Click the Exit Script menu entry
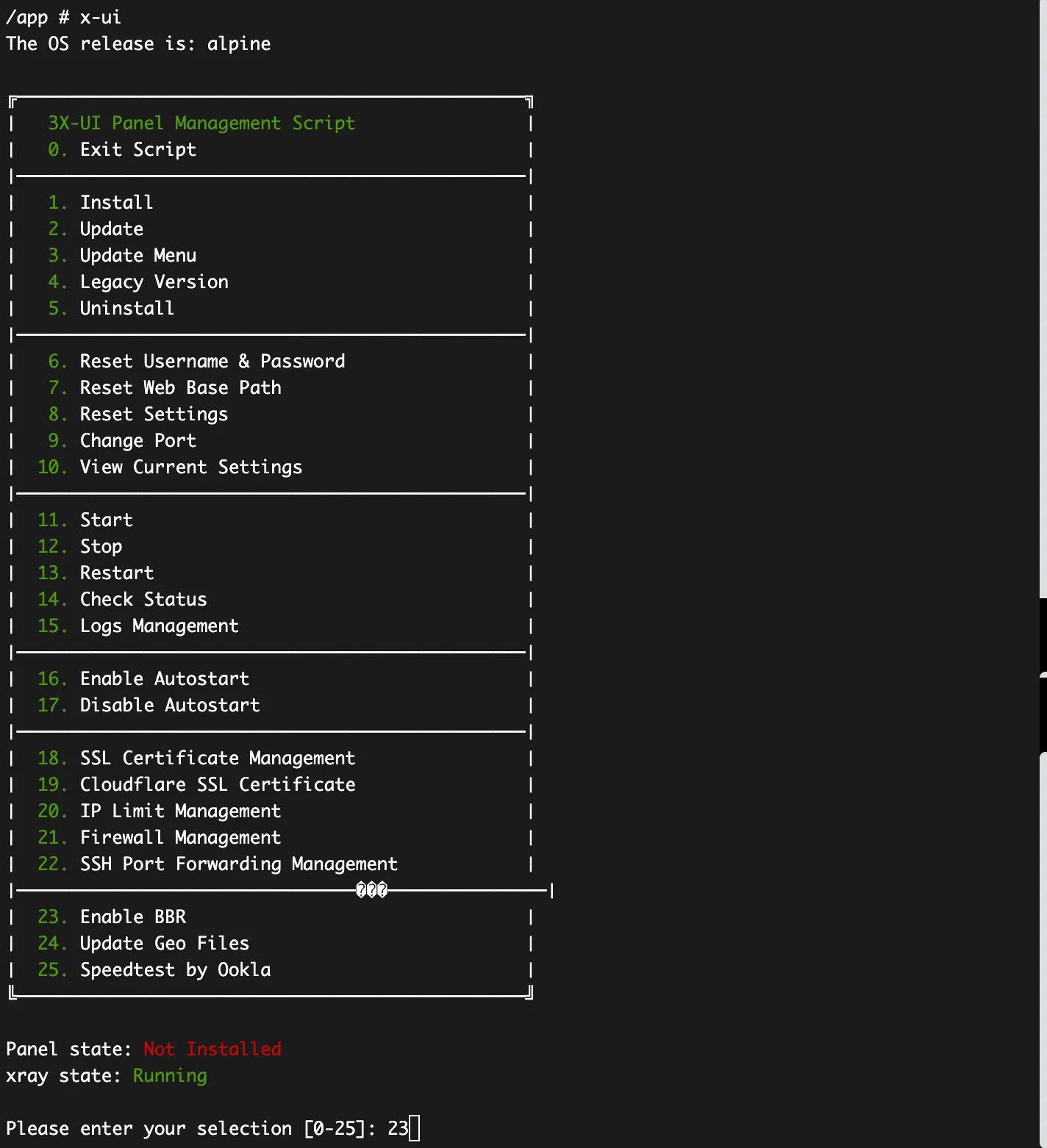 coord(137,149)
